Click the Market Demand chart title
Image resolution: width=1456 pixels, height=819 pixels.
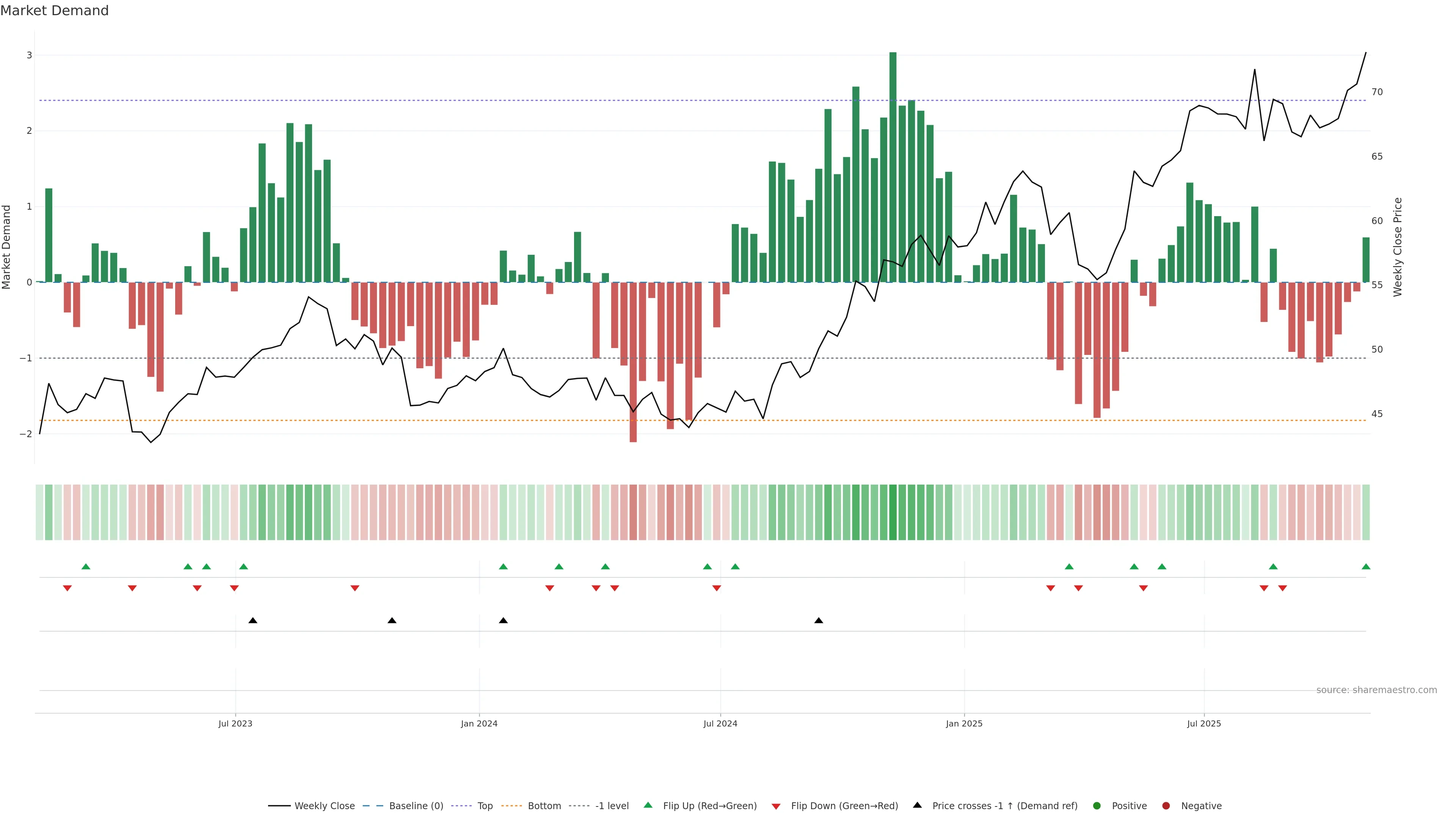tap(54, 11)
